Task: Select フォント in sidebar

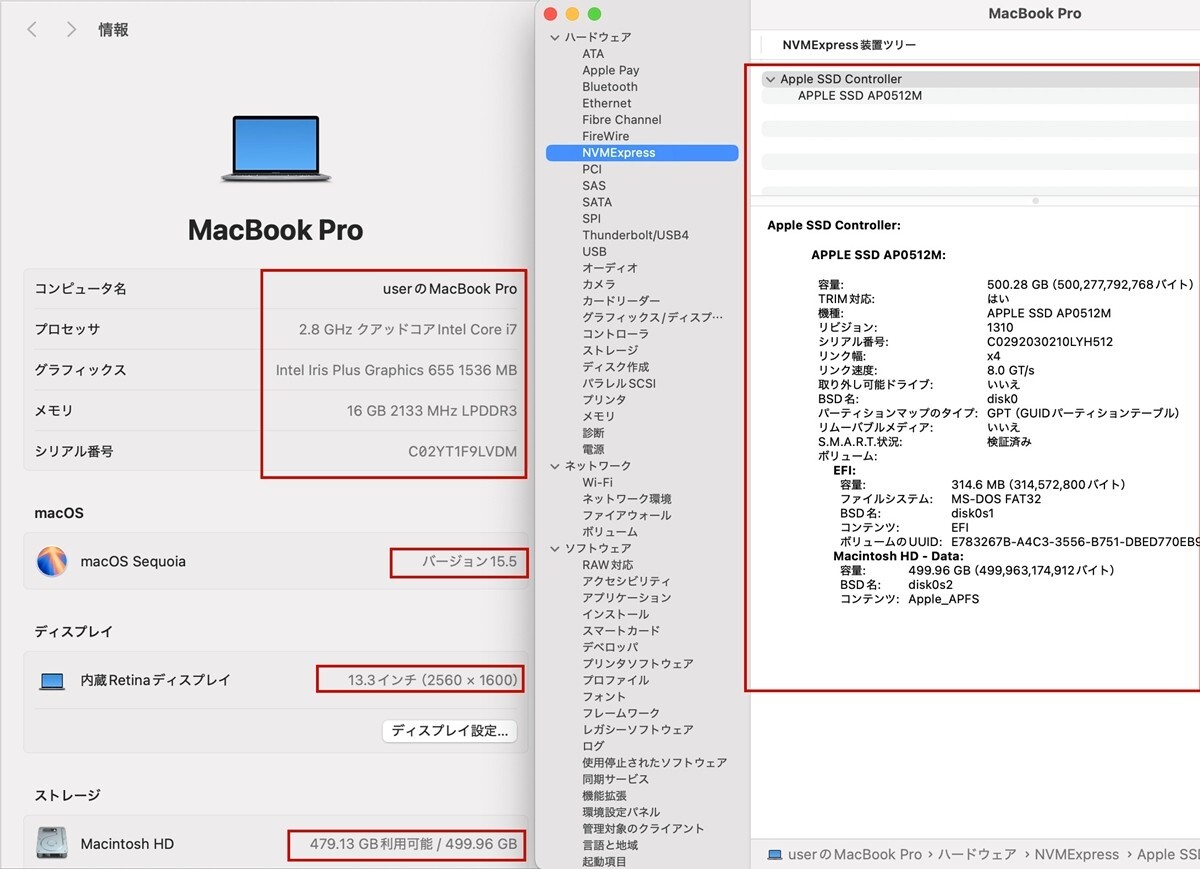Action: pyautogui.click(x=604, y=697)
